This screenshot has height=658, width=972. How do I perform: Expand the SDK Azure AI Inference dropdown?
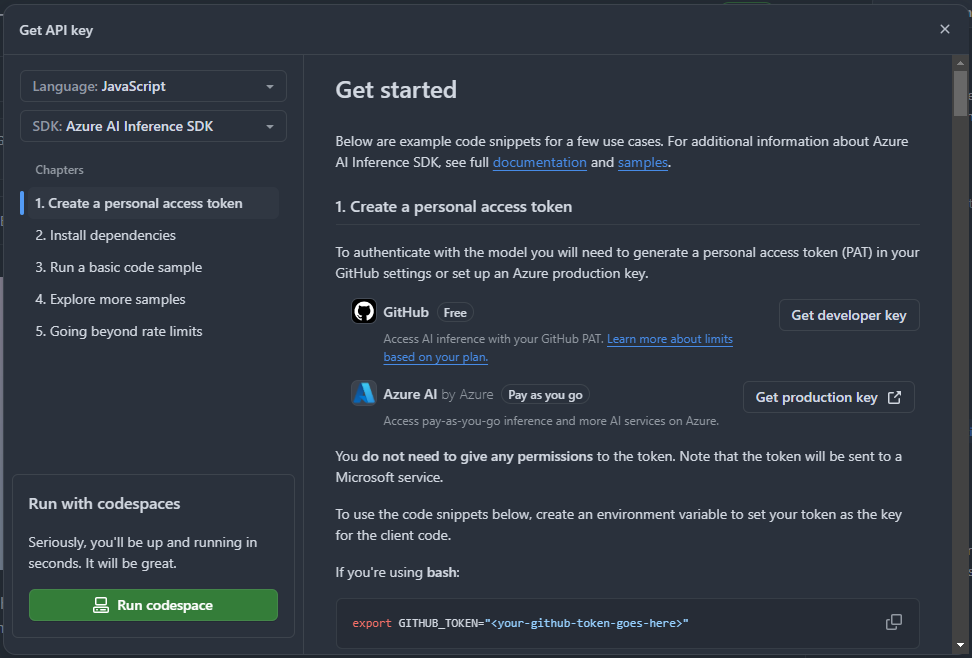coord(153,126)
